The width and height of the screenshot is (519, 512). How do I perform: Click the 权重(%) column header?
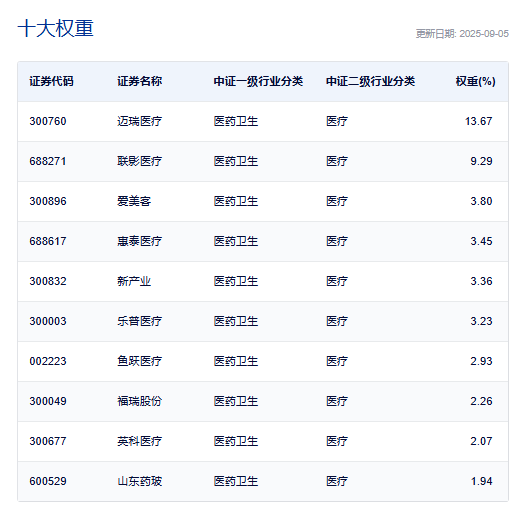475,81
